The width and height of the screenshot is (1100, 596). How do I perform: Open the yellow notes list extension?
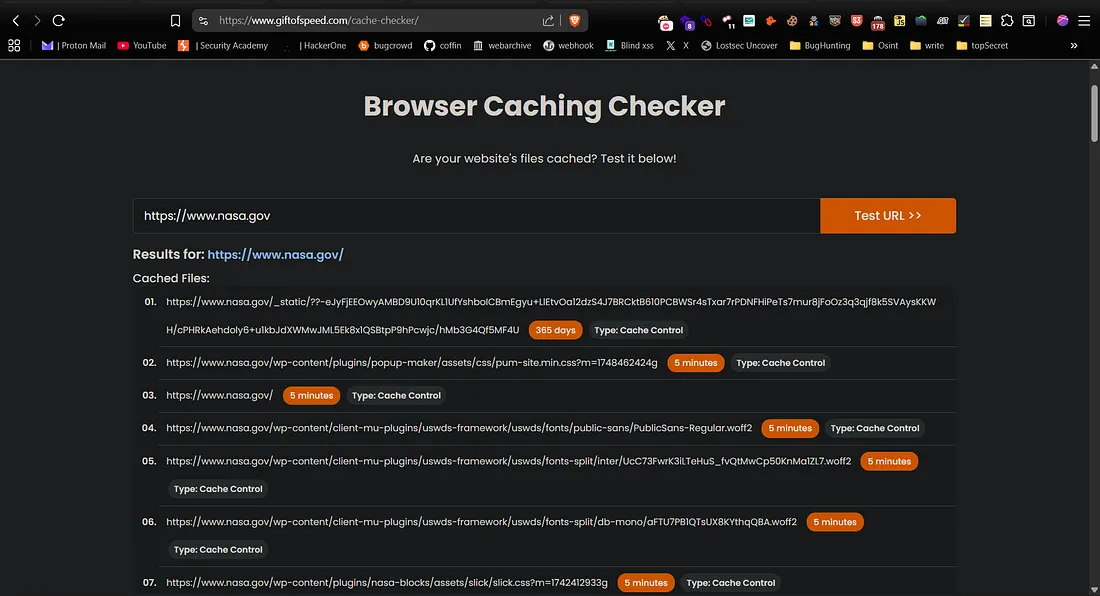pyautogui.click(x=986, y=21)
